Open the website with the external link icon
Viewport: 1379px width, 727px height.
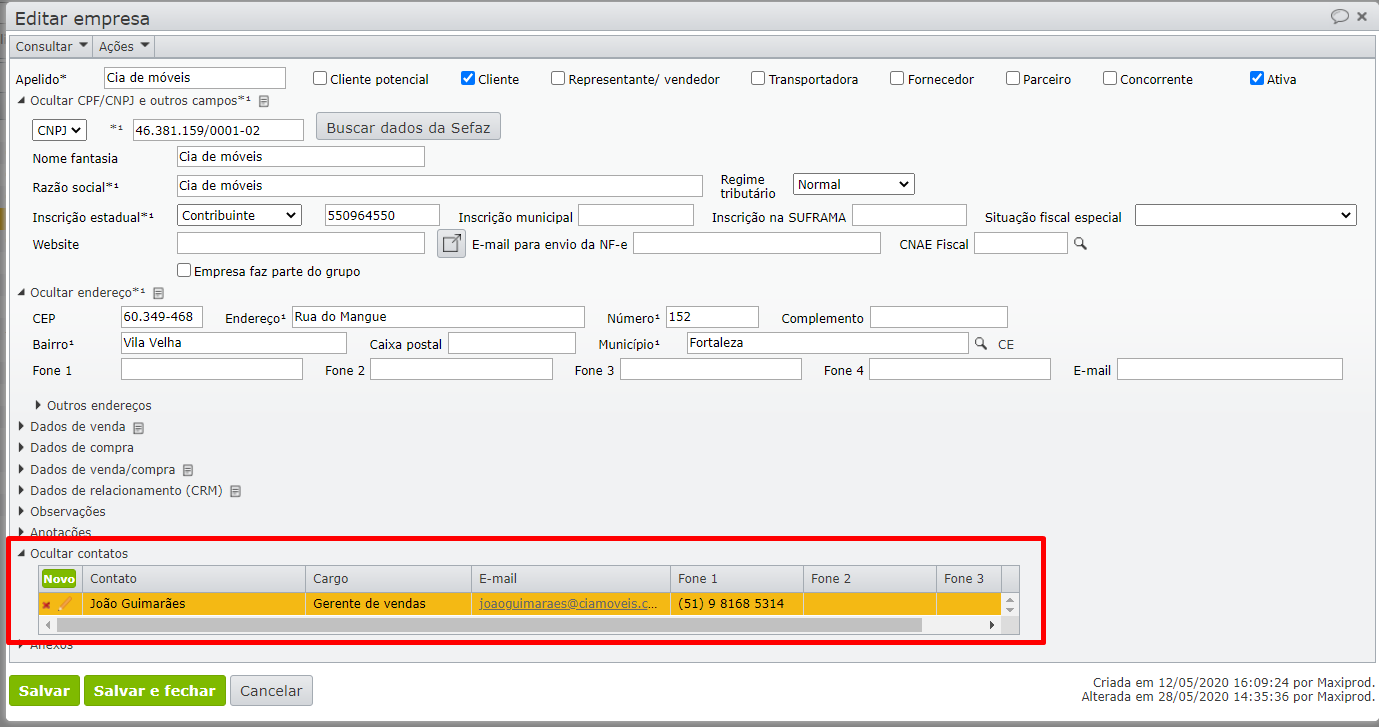click(451, 242)
